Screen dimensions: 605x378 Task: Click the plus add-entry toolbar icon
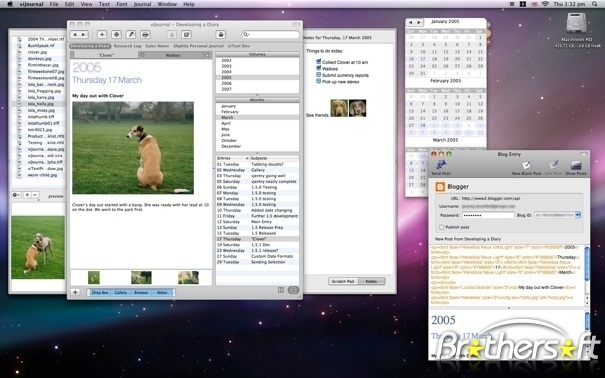click(x=102, y=35)
